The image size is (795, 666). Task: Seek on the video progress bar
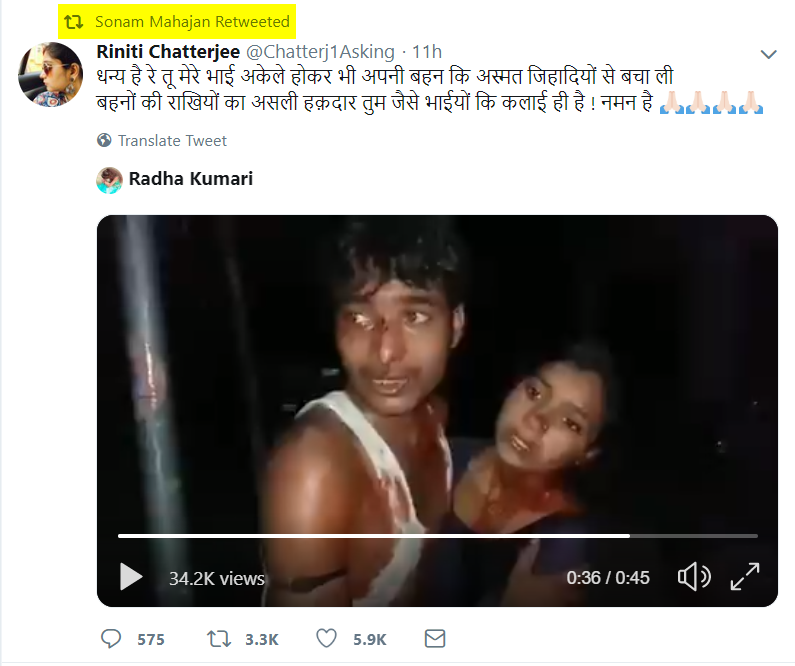[x=438, y=536]
